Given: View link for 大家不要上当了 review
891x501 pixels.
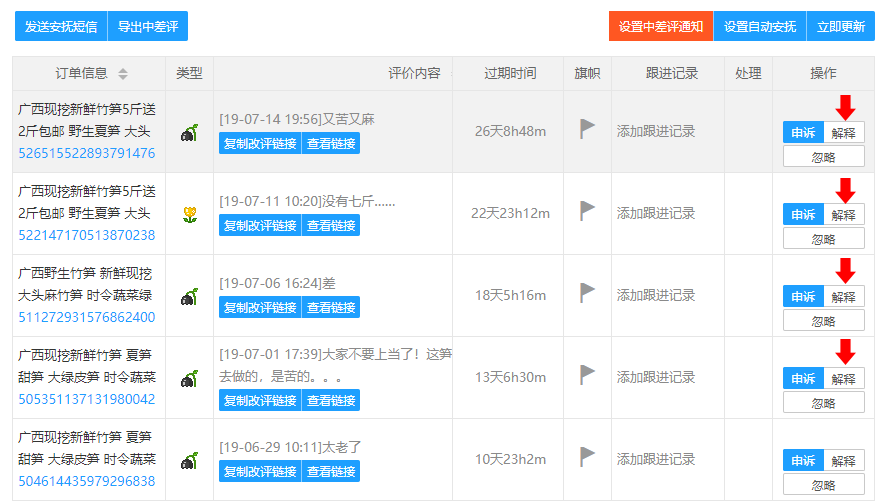Looking at the screenshot, I should coord(331,400).
